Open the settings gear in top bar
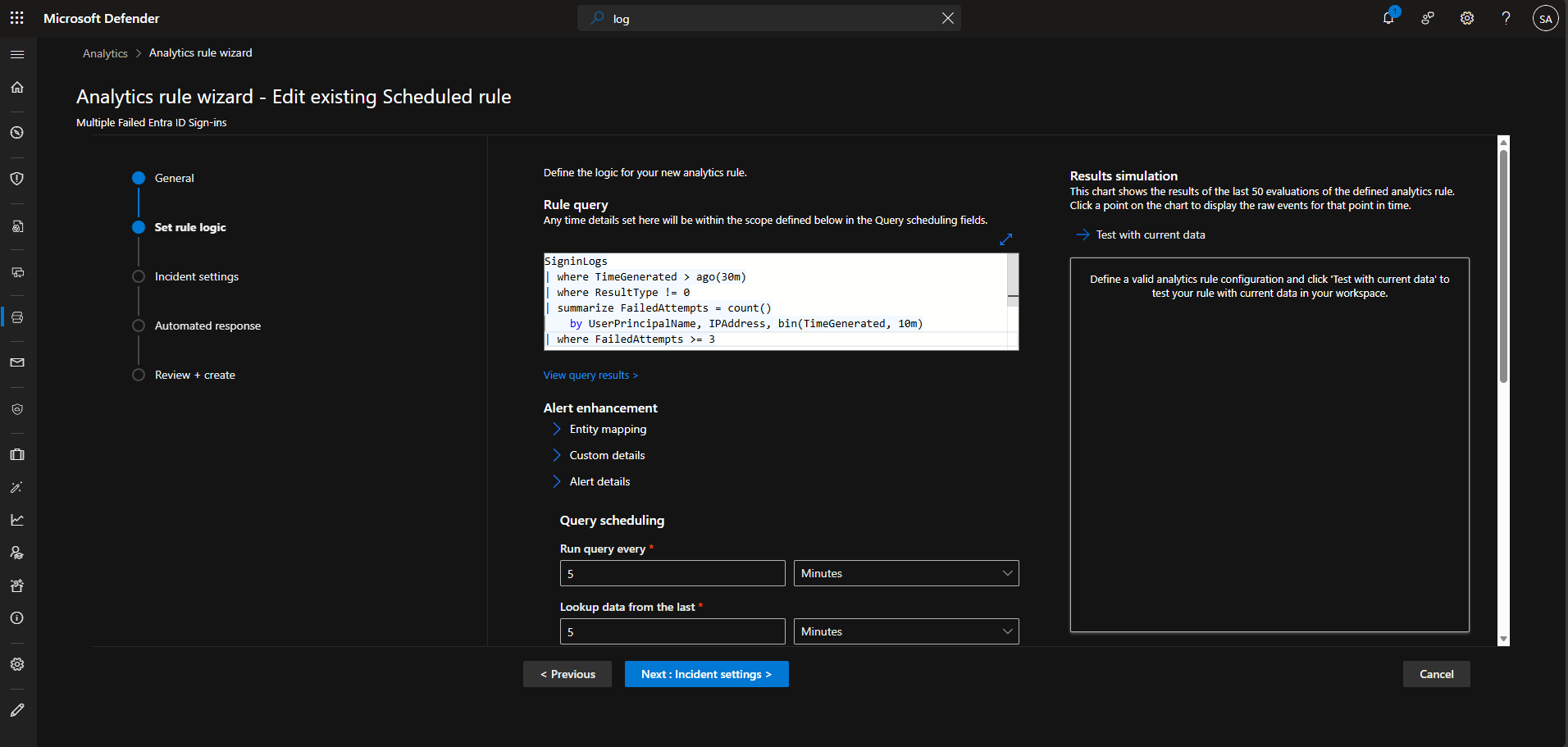The height and width of the screenshot is (747, 1568). coord(1466,18)
